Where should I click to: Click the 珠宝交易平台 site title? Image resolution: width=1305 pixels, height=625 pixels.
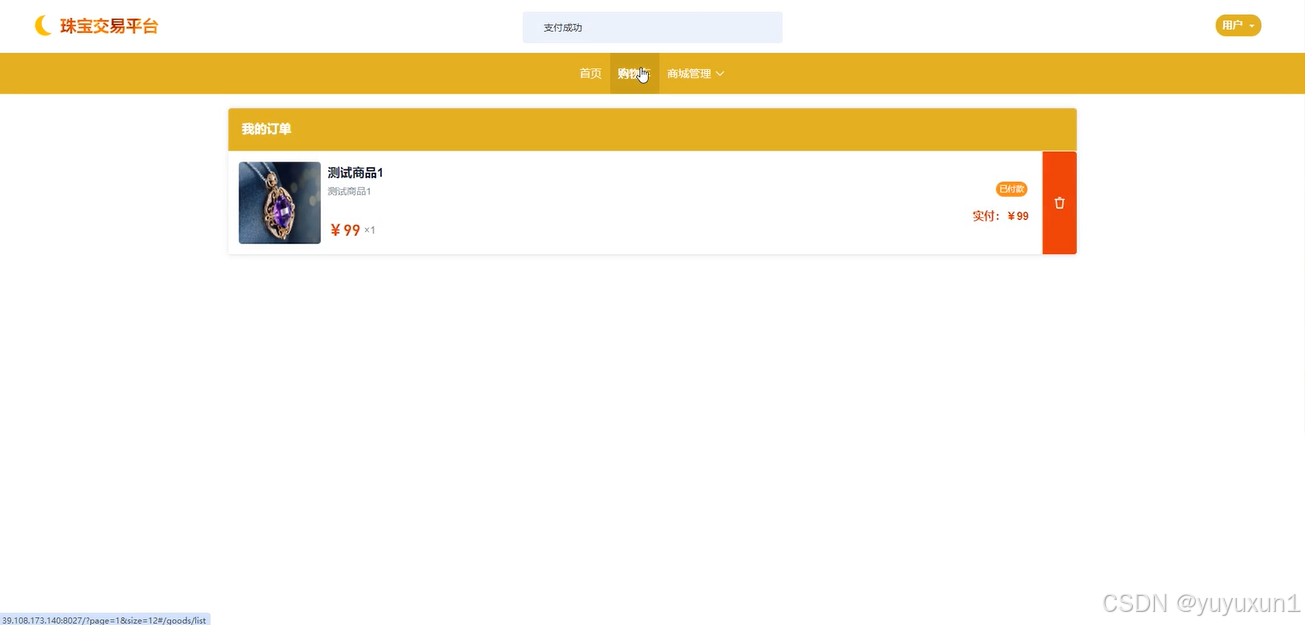coord(109,26)
